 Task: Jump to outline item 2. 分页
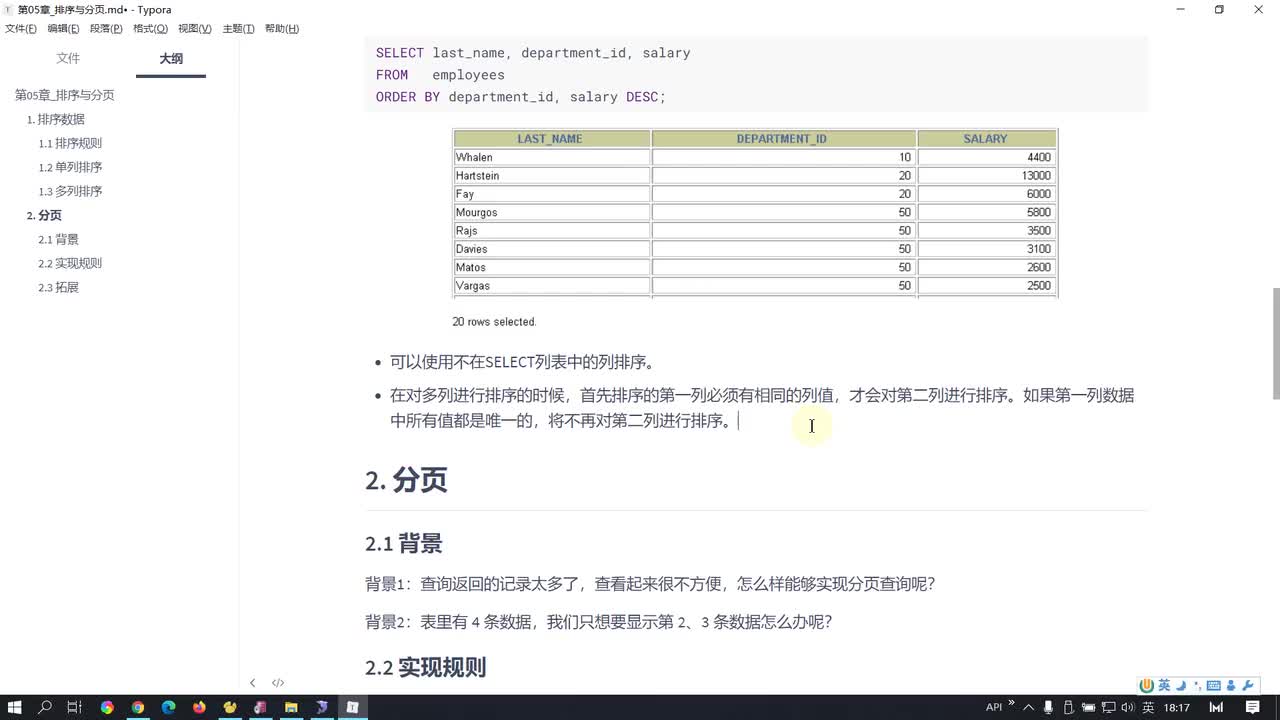(44, 215)
